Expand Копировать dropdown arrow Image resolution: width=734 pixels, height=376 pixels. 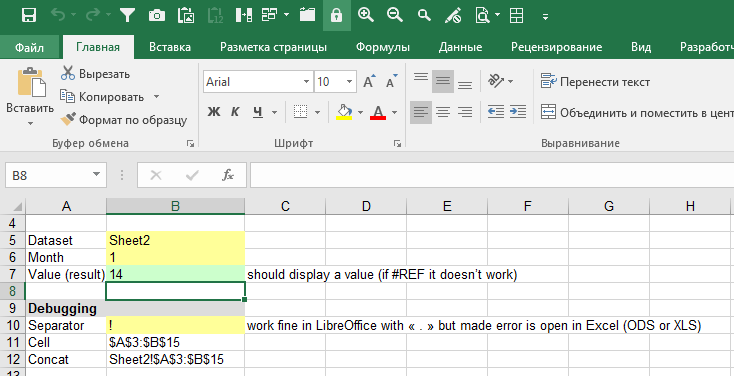(156, 97)
